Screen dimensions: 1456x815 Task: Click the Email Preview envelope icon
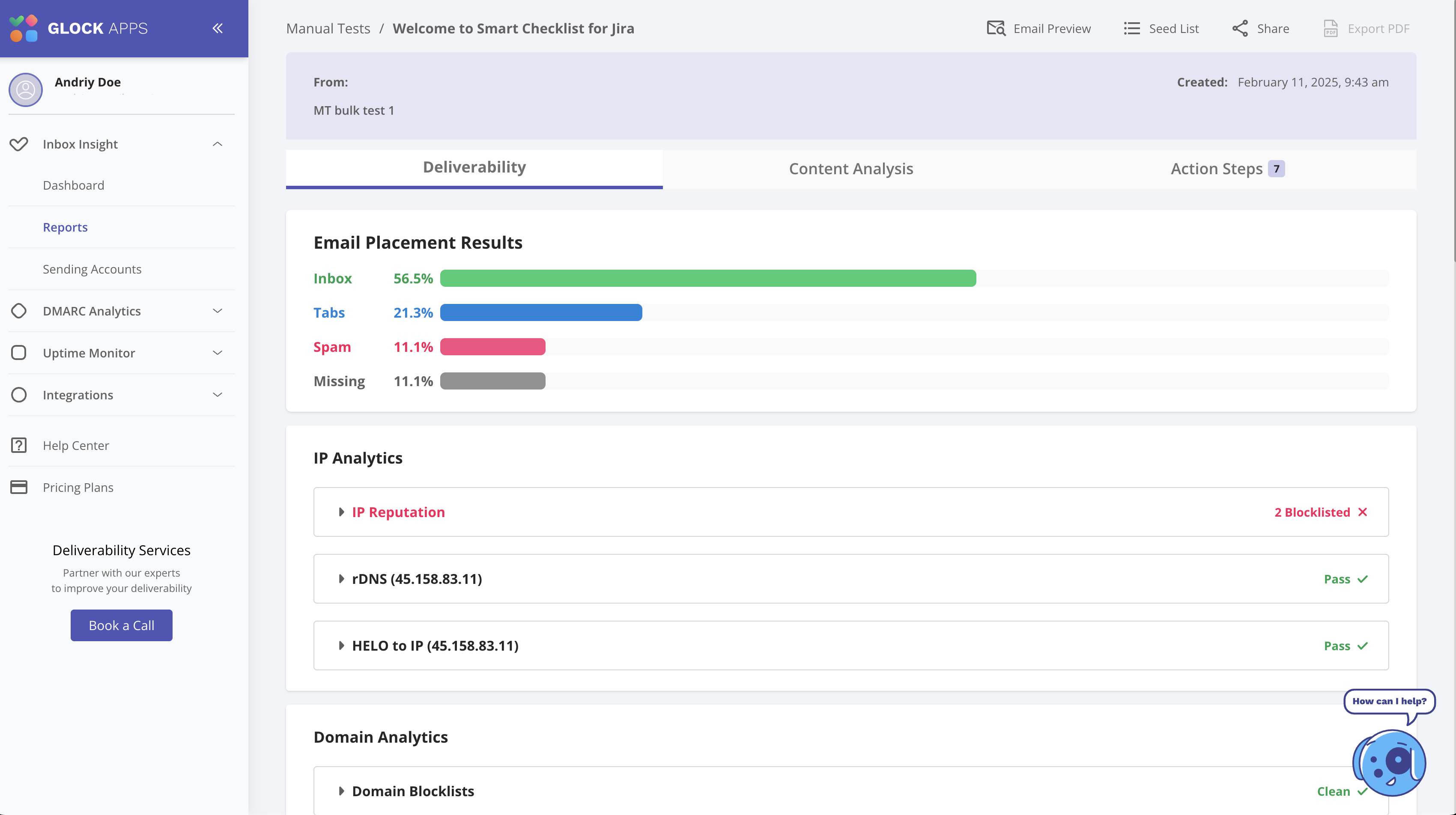point(996,28)
